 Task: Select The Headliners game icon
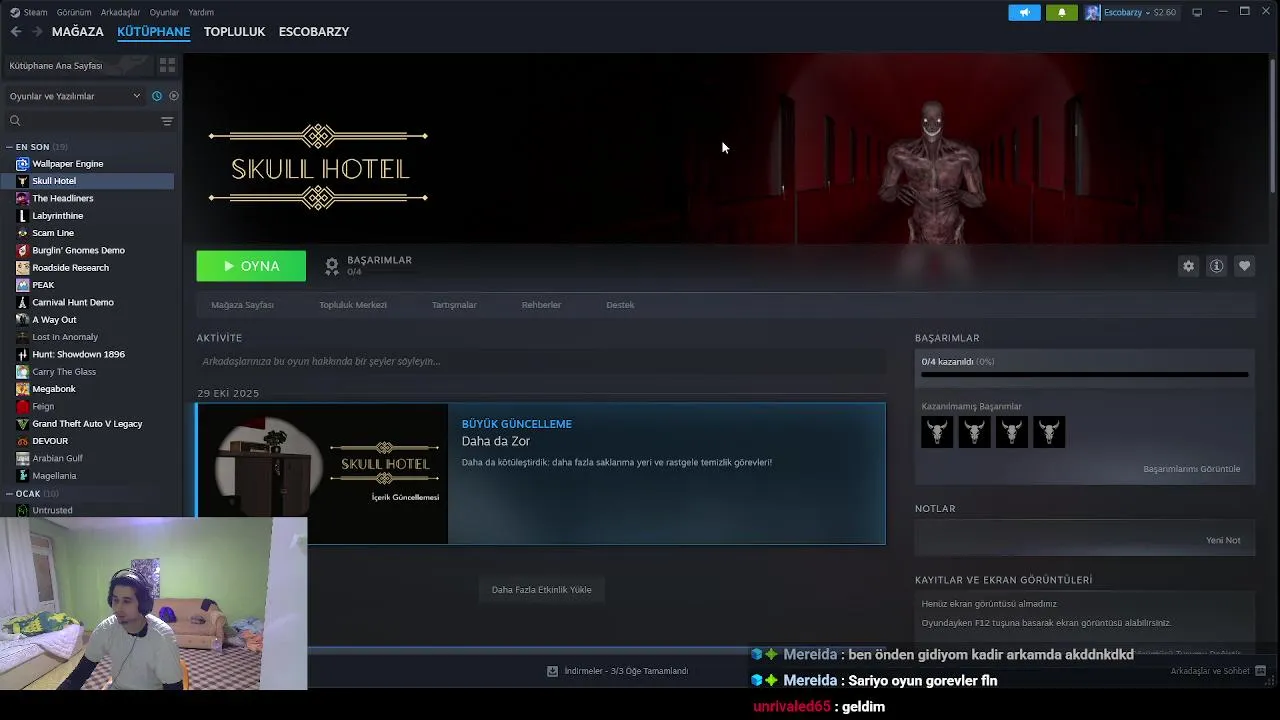pyautogui.click(x=22, y=198)
